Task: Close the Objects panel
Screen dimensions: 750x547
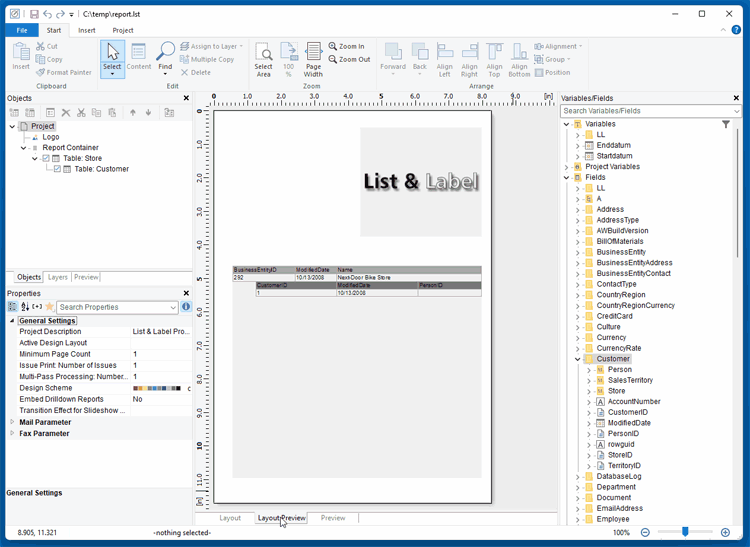Action: pos(186,98)
